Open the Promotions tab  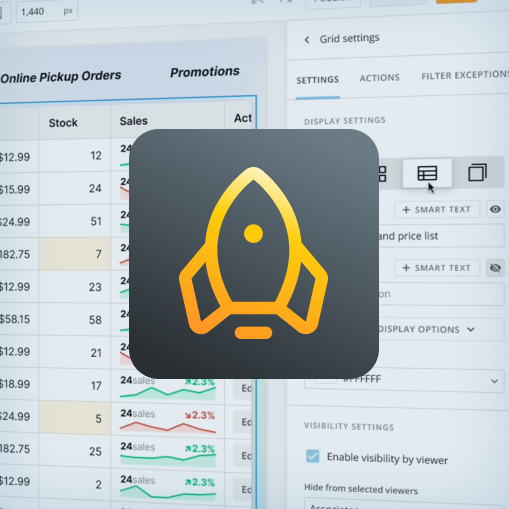pyautogui.click(x=205, y=72)
